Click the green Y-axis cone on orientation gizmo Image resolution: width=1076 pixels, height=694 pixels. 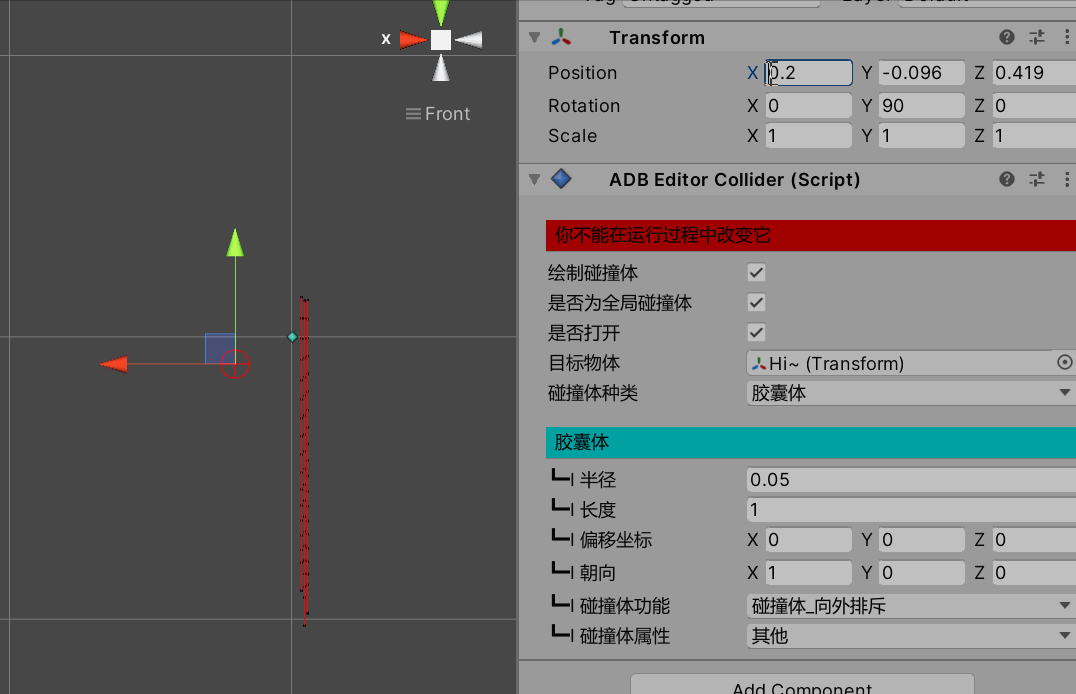(440, 12)
